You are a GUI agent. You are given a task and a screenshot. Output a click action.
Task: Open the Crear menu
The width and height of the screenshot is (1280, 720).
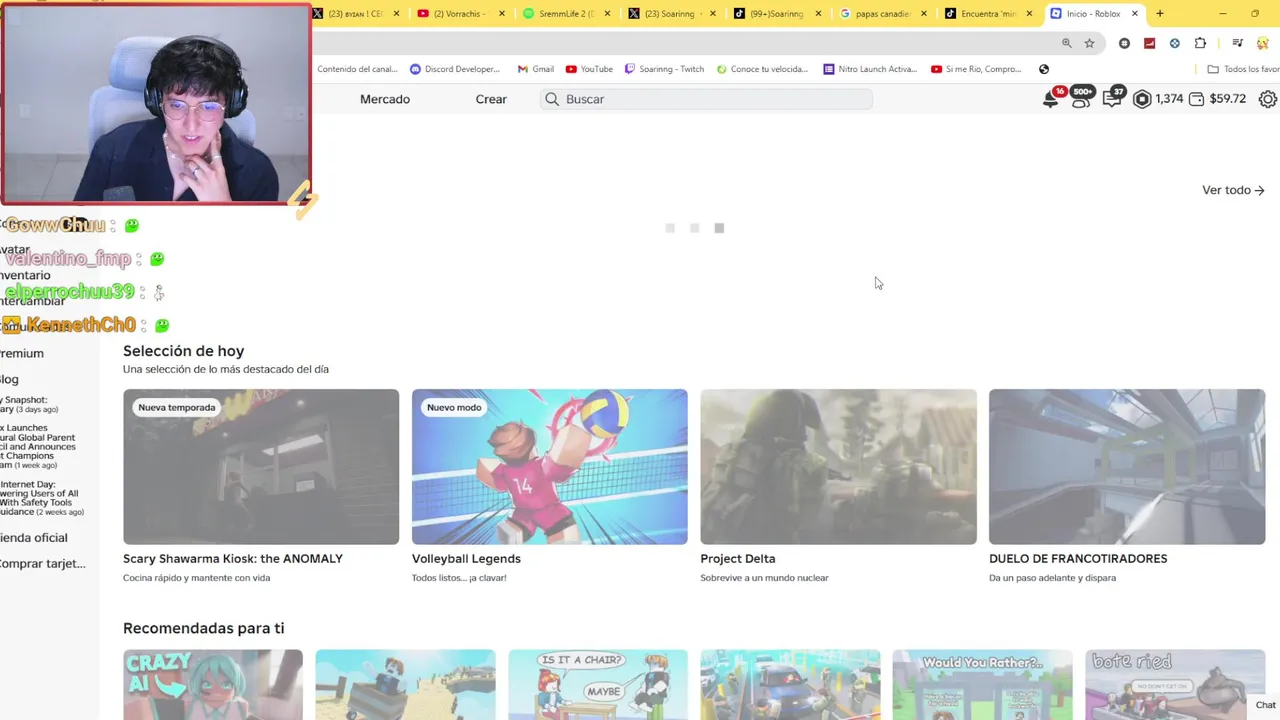coord(491,99)
